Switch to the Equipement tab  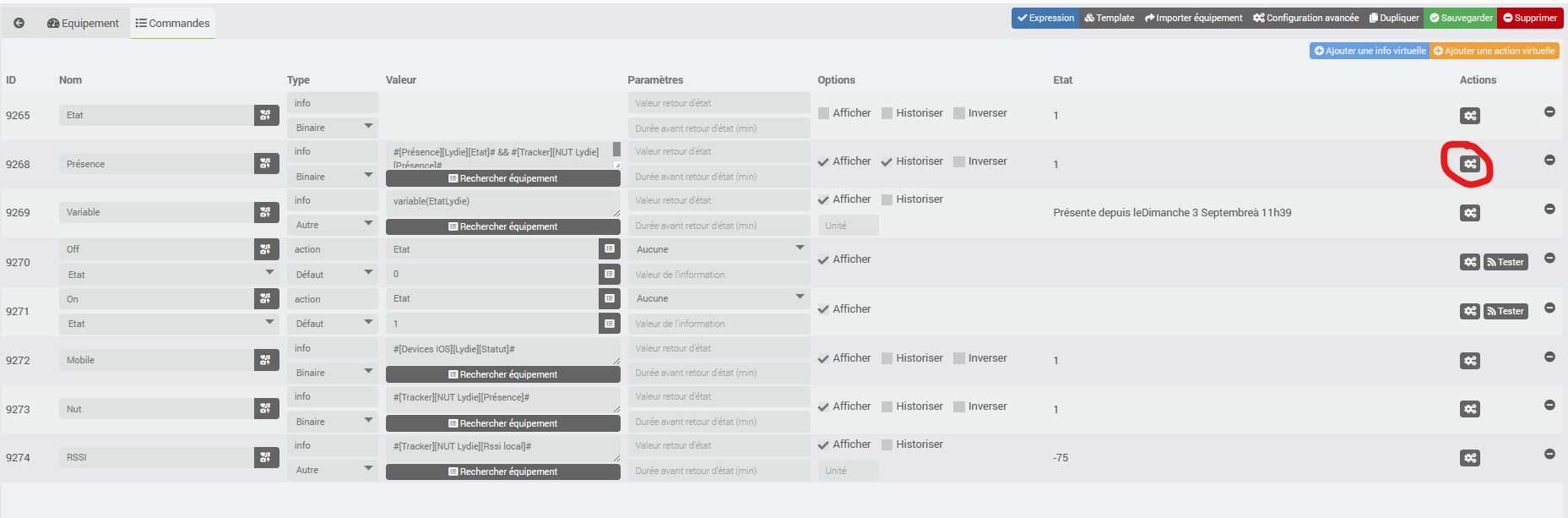click(x=83, y=23)
